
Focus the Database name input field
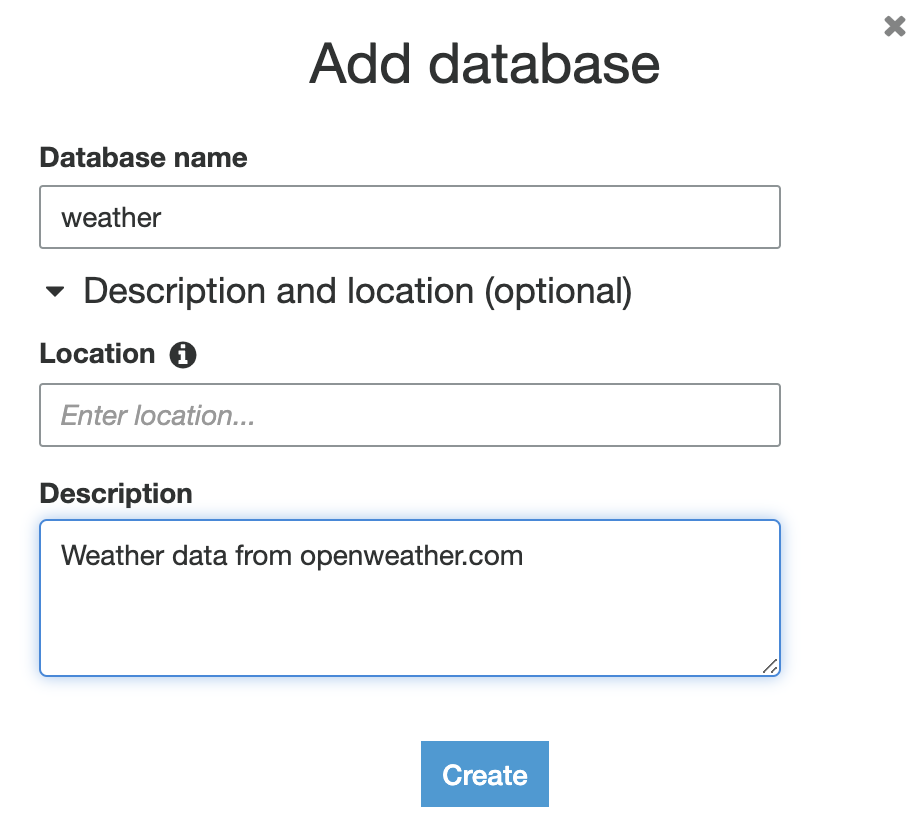[409, 217]
